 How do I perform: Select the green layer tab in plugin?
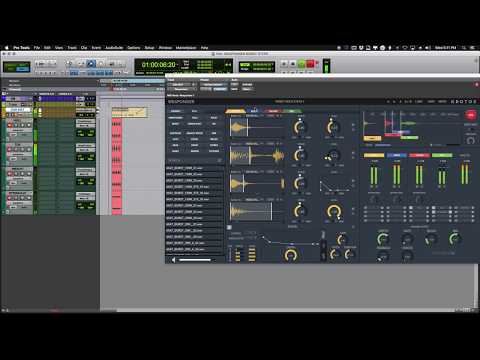292,111
